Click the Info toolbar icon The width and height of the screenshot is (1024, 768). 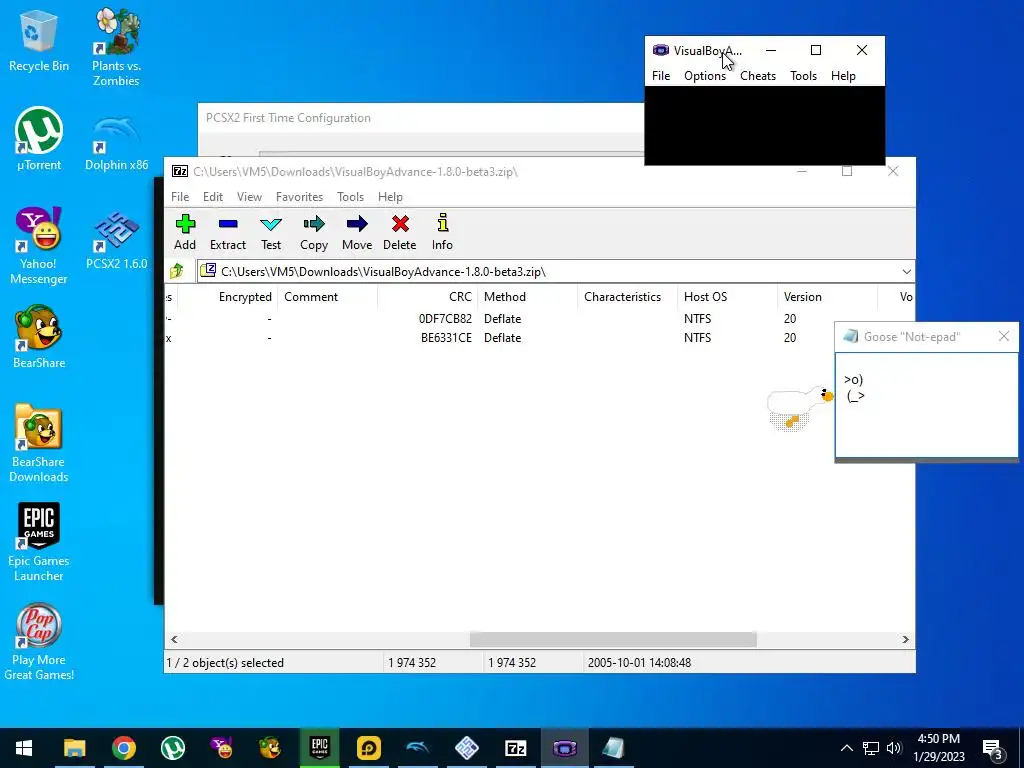click(x=442, y=232)
